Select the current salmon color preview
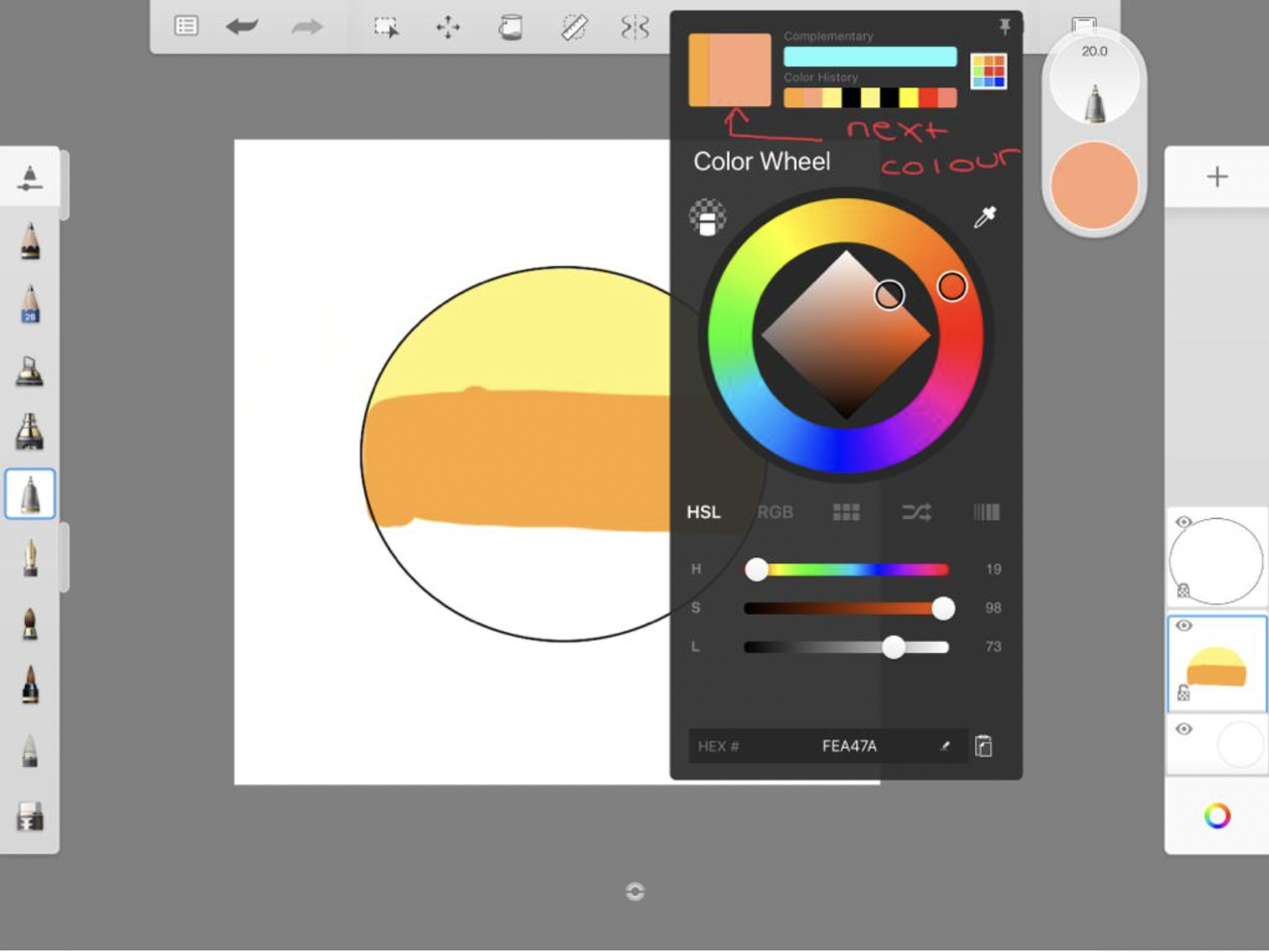 [740, 70]
